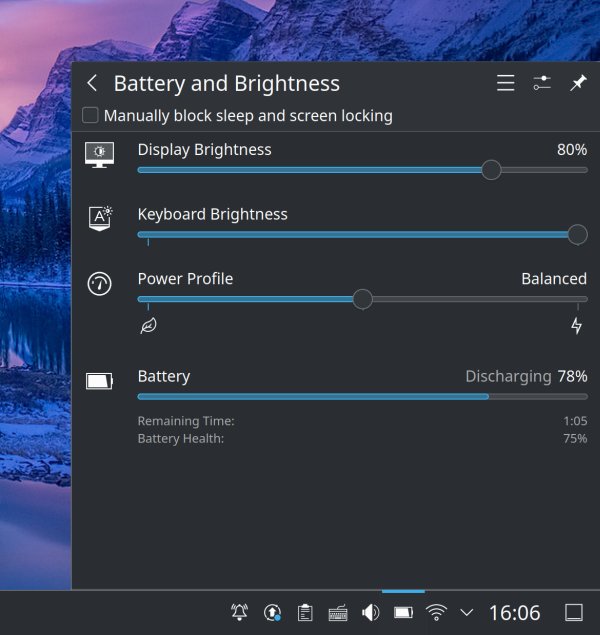
Task: Open system updates tray icon
Action: pos(272,612)
